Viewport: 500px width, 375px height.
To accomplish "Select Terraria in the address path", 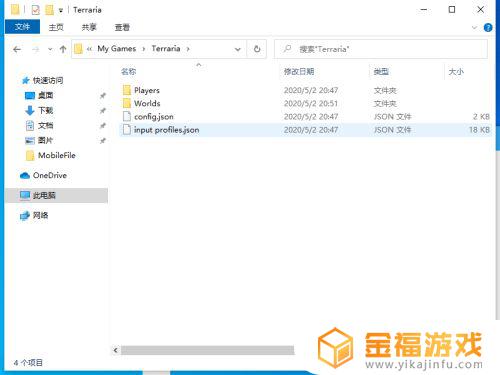I will (x=166, y=49).
